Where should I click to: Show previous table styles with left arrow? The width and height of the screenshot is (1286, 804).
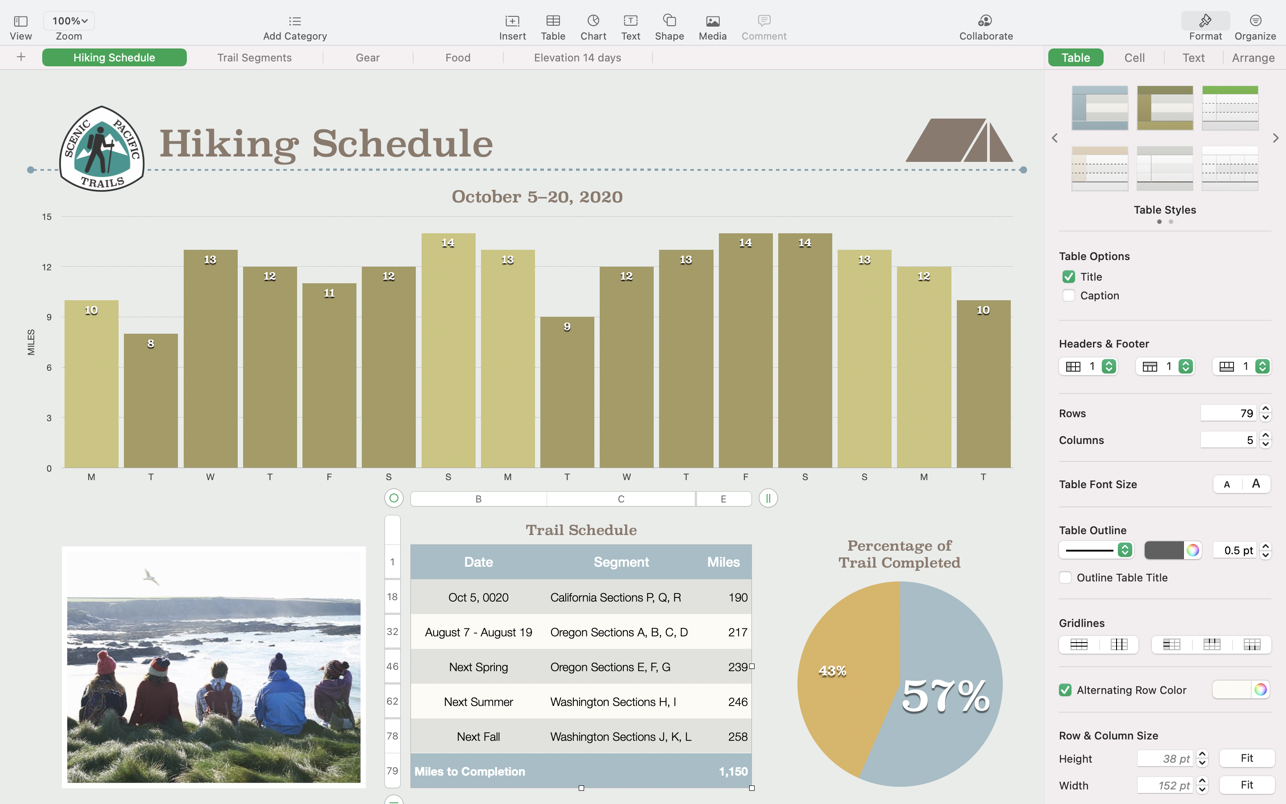click(1054, 138)
